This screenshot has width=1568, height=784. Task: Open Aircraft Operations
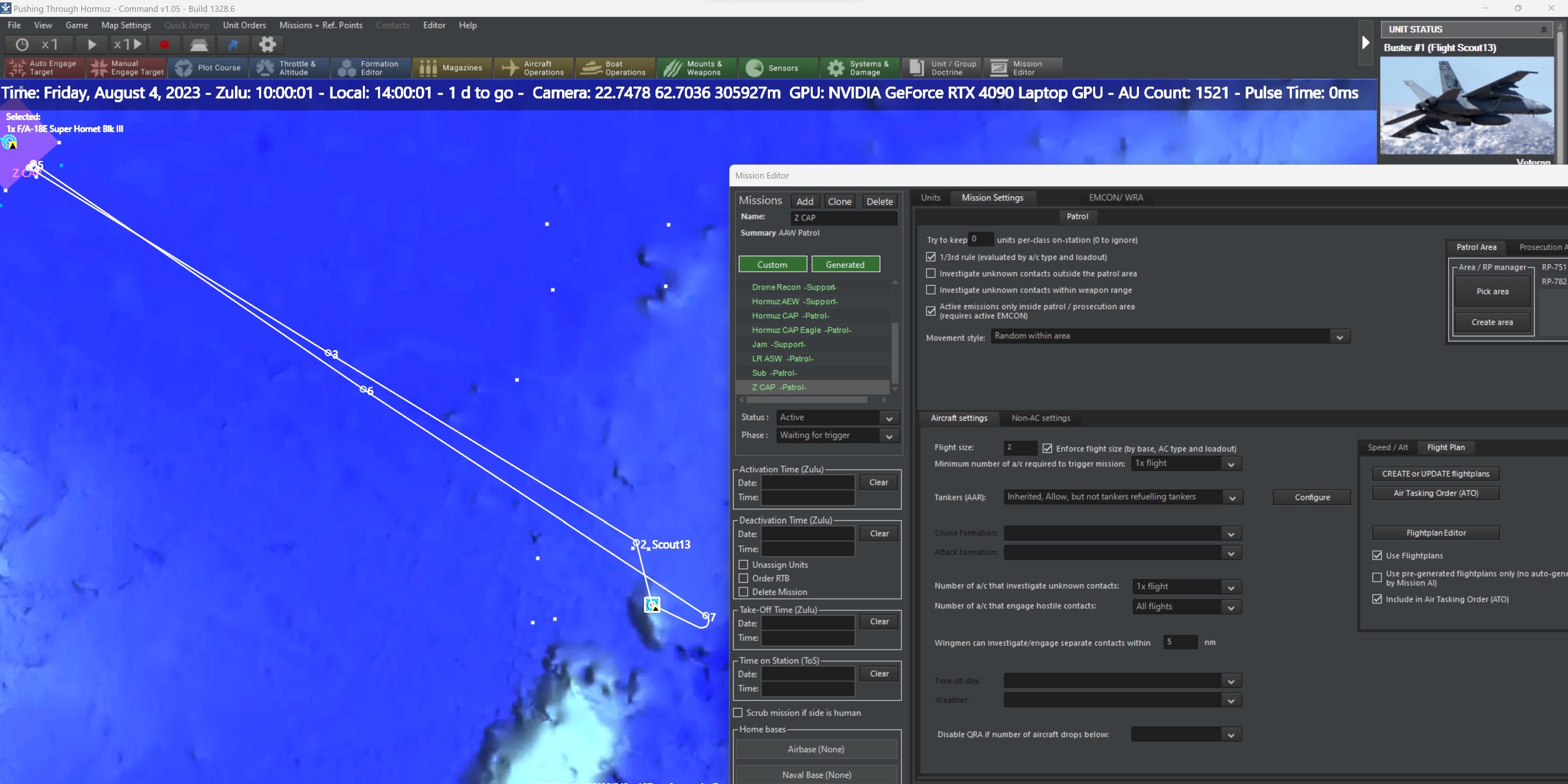pyautogui.click(x=534, y=67)
